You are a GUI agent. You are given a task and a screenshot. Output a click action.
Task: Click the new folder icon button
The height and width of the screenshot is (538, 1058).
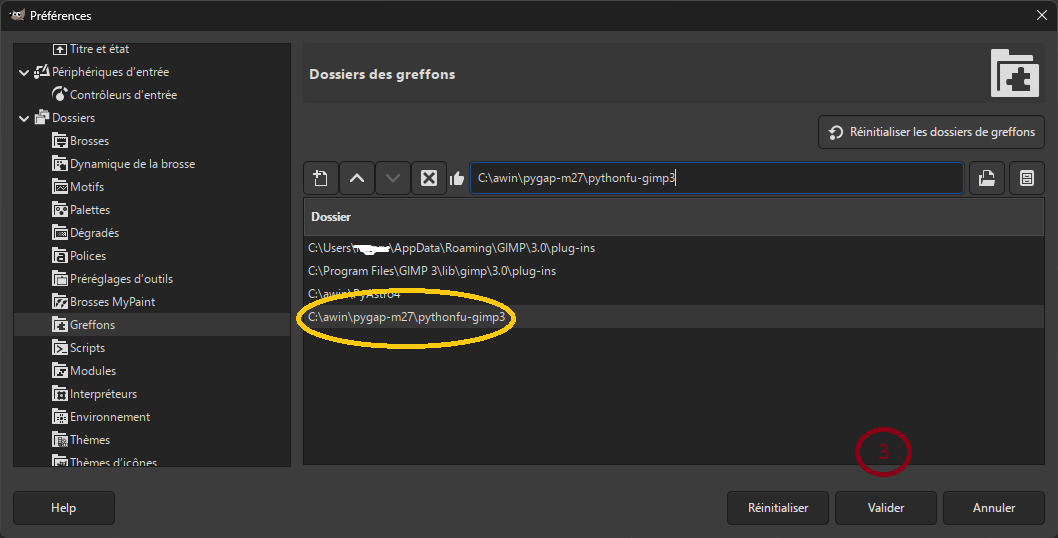[x=321, y=178]
